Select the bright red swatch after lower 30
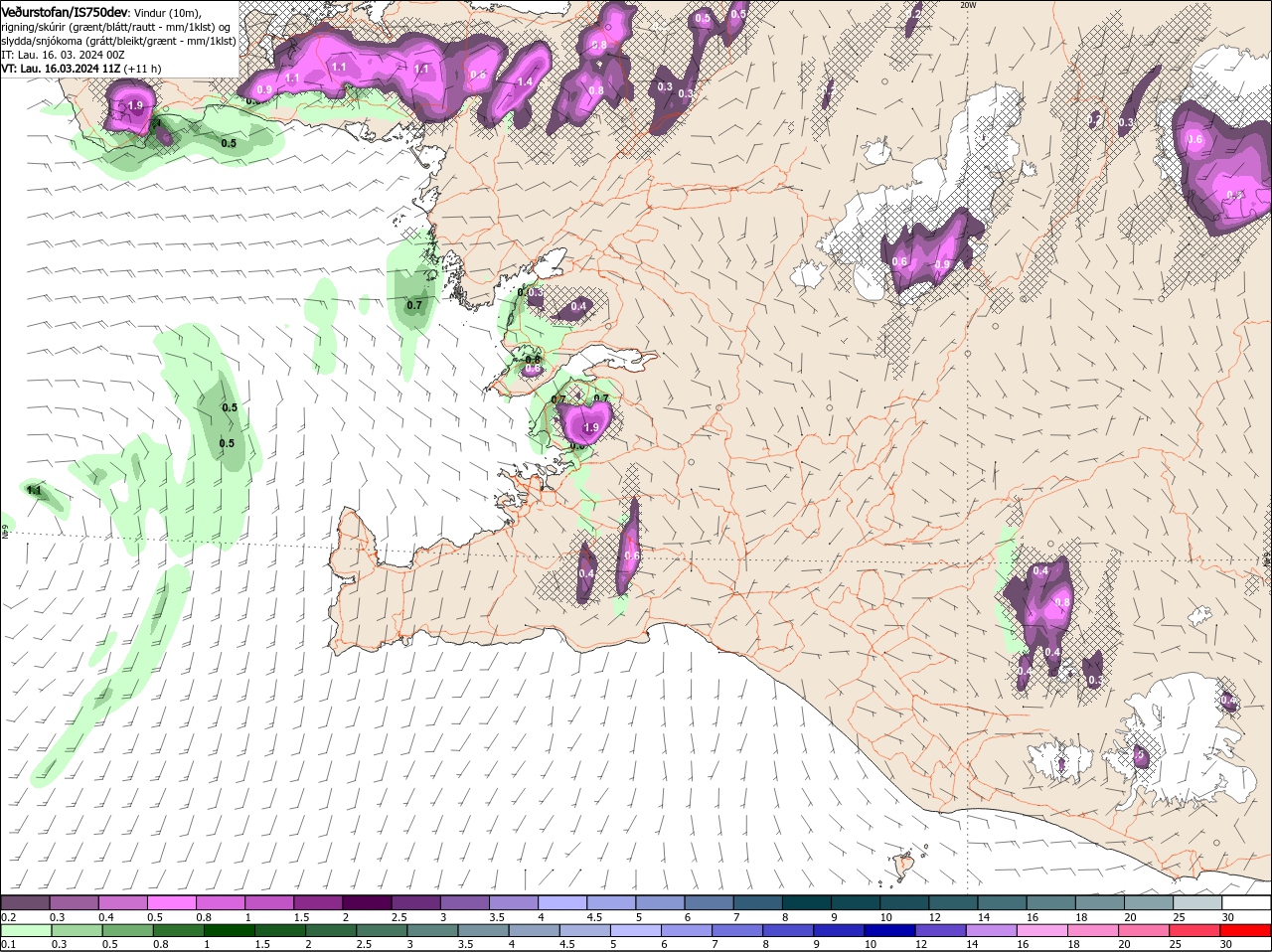This screenshot has height=952, width=1272. coord(1247,930)
